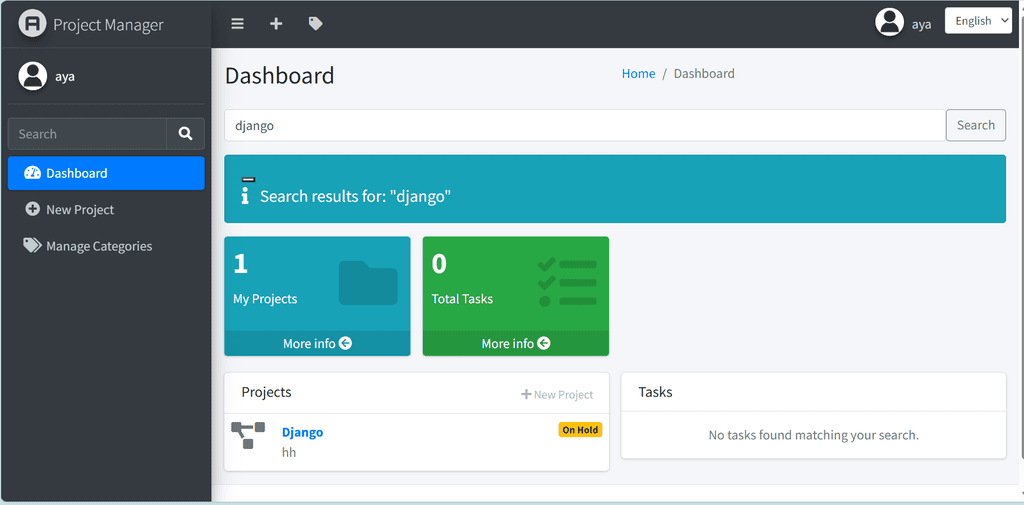Viewport: 1024px width, 505px height.
Task: Select New Project in sidebar menu
Action: 80,210
